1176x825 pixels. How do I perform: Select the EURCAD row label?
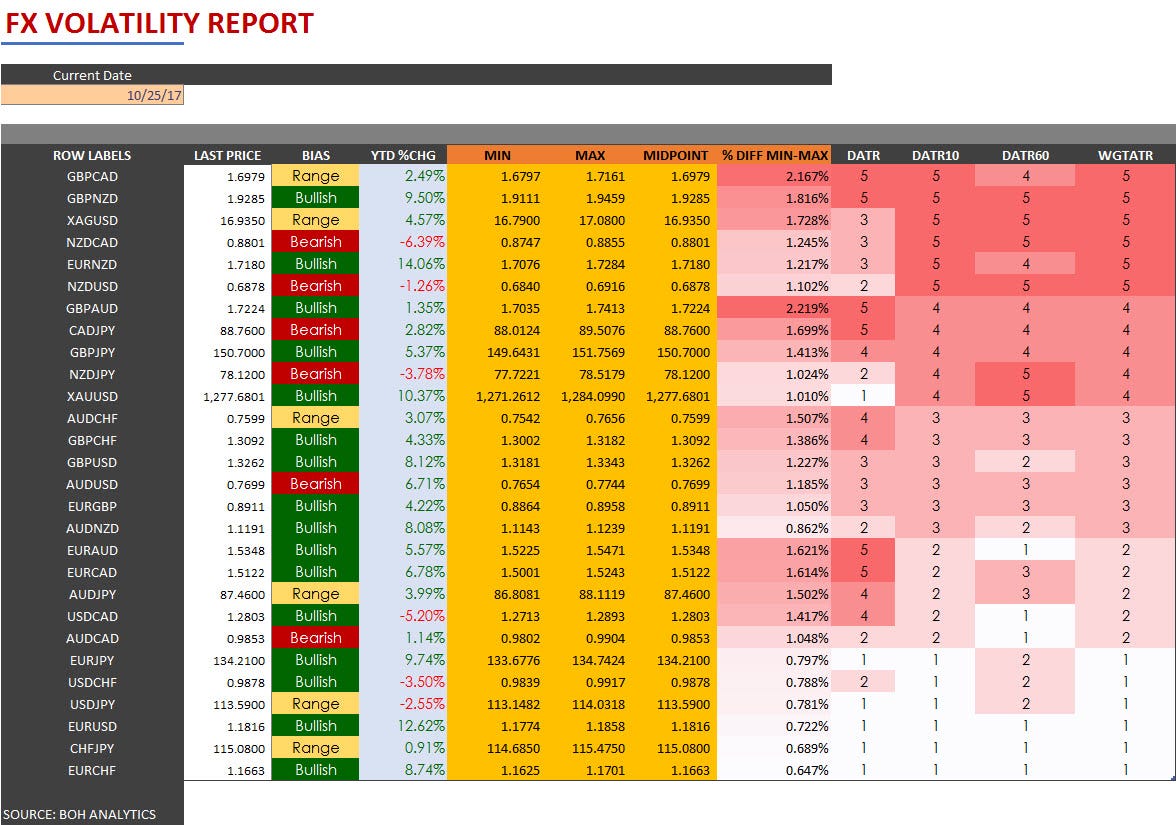click(x=92, y=573)
